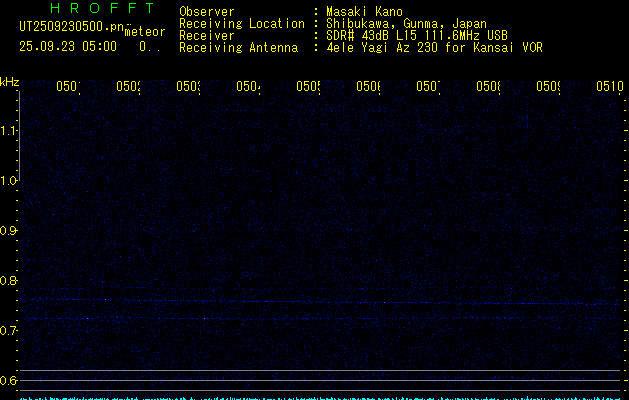Viewport: 629px width, 400px height.
Task: Click the 'Receiving Antenna' field label
Action: coord(238,48)
